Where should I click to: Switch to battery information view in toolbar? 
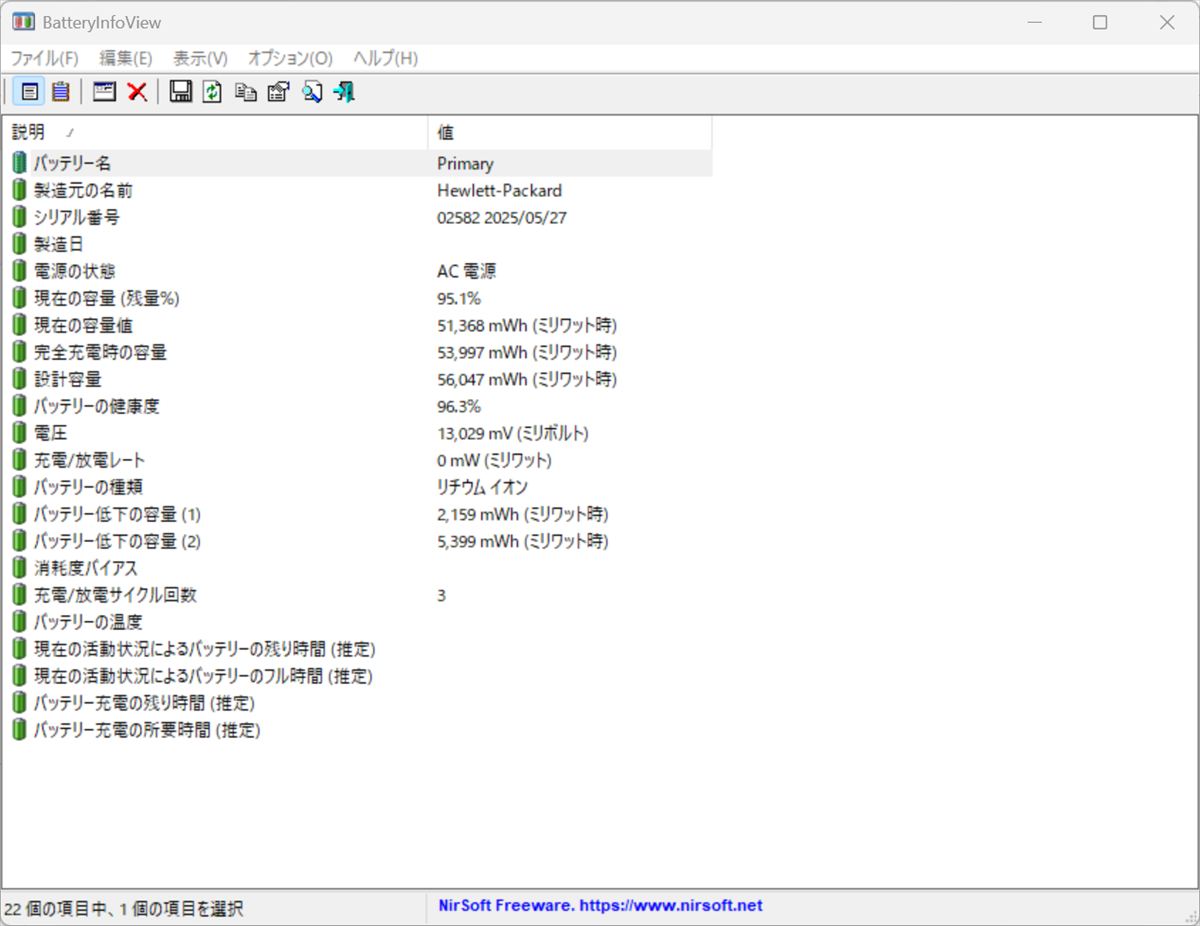tap(30, 92)
